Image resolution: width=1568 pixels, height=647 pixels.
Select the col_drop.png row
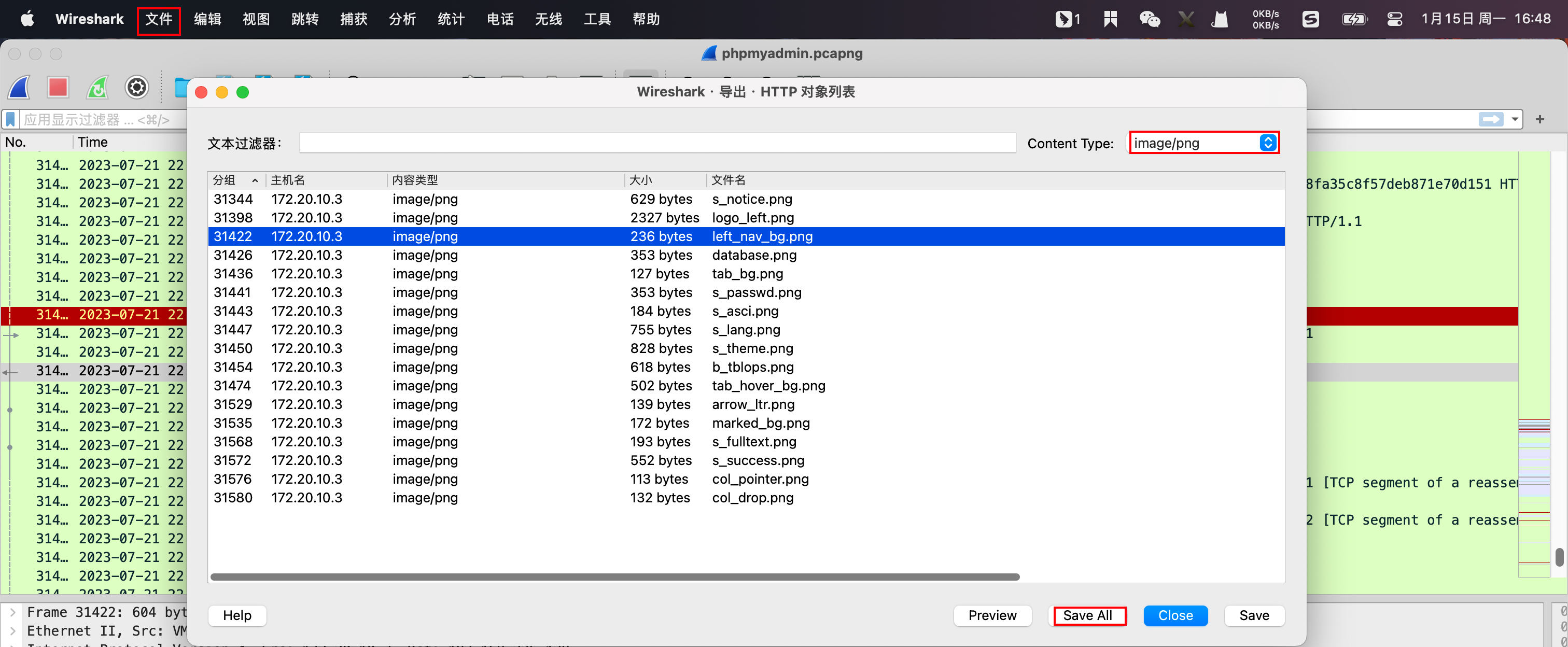click(746, 498)
